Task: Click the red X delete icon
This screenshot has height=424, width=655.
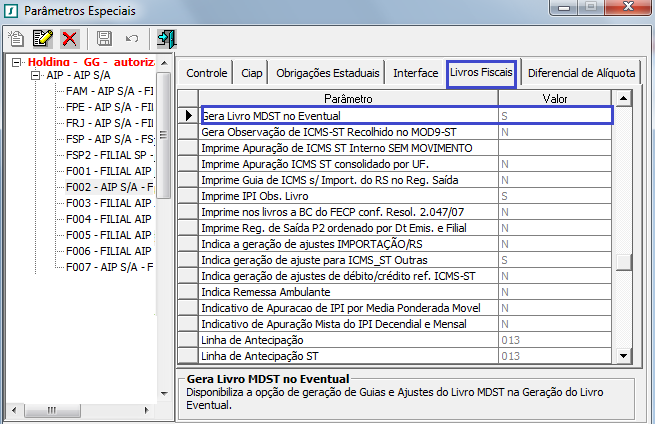Action: click(69, 39)
